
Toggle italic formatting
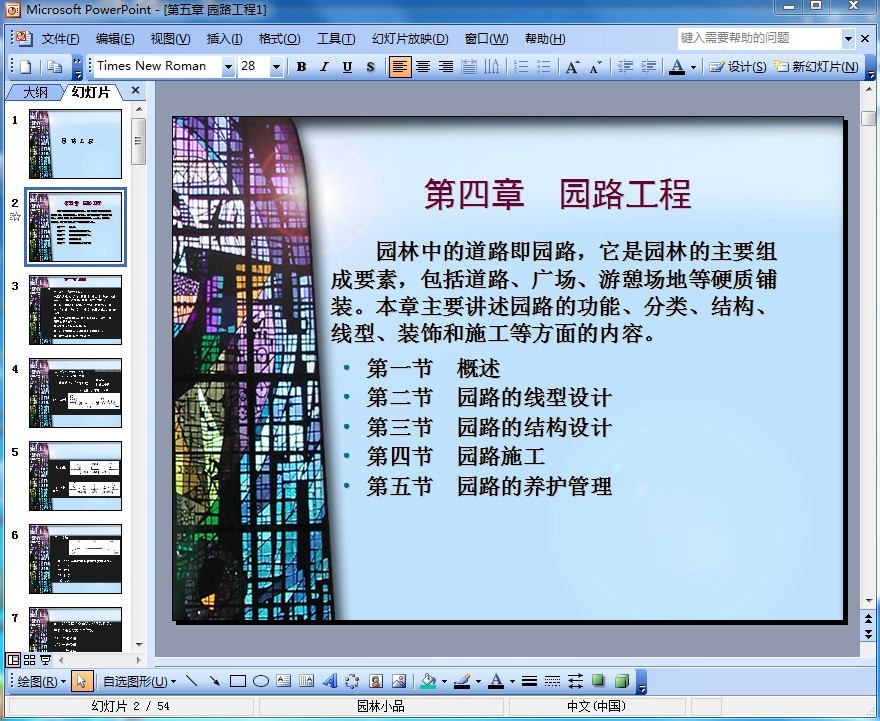(x=324, y=67)
